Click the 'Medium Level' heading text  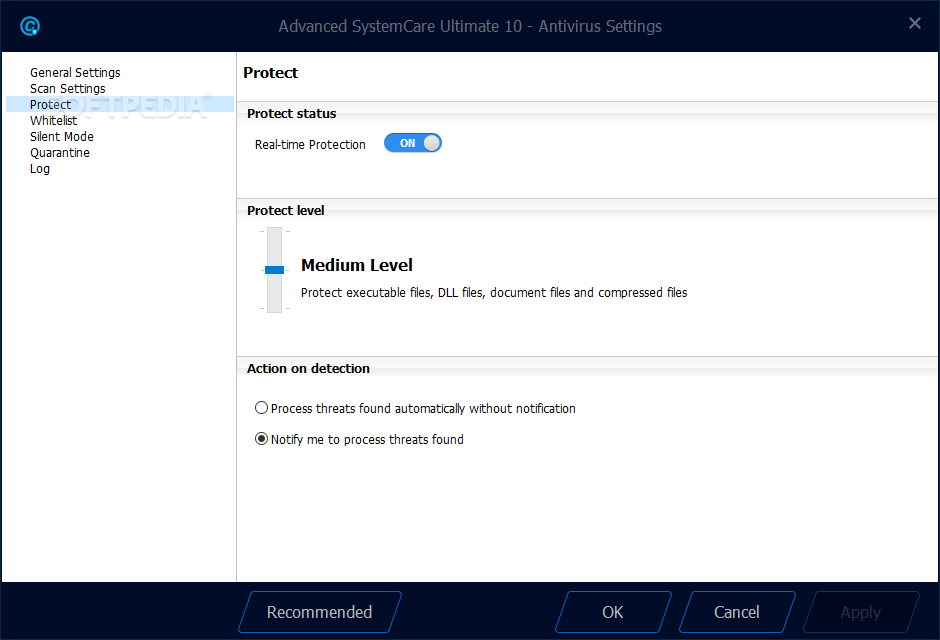coord(357,265)
